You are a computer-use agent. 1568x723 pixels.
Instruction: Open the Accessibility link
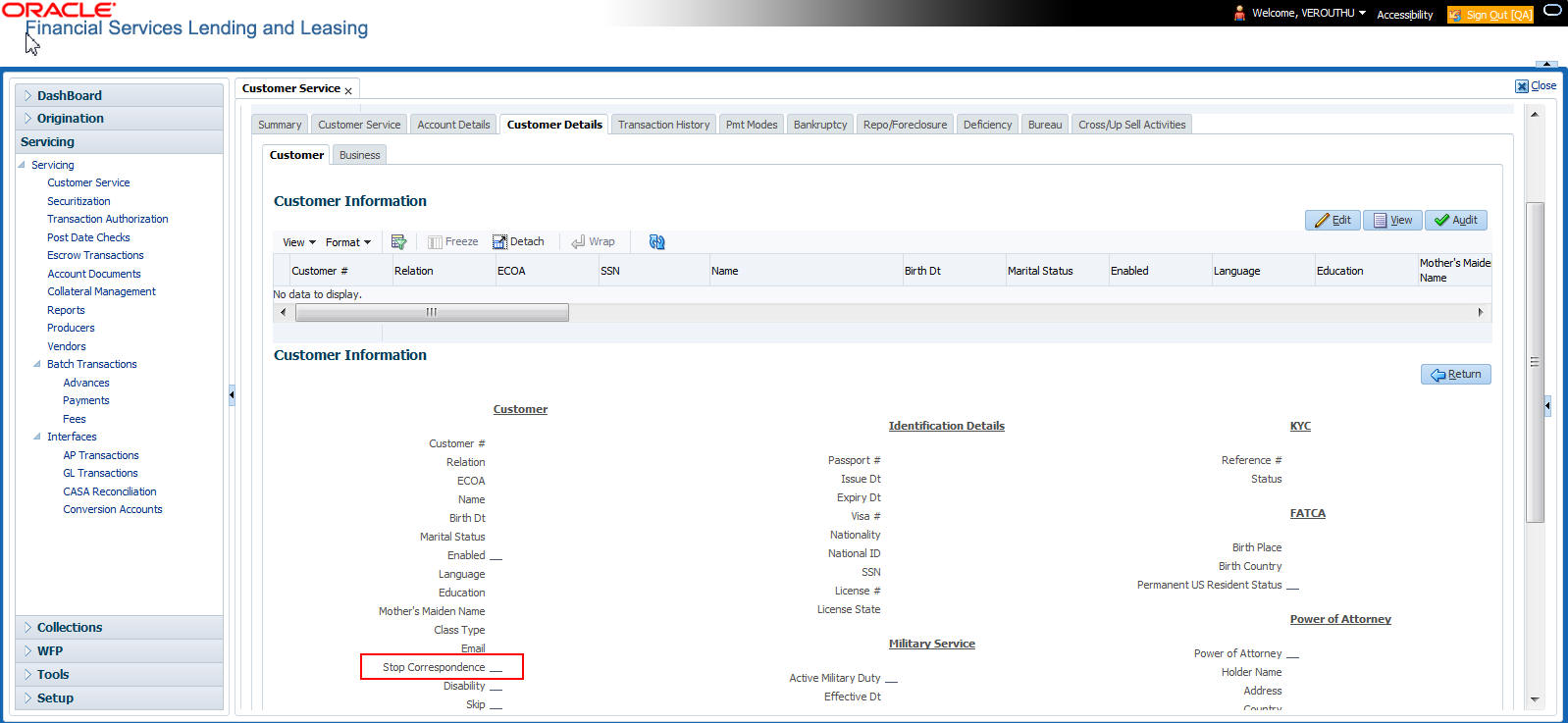click(1405, 15)
